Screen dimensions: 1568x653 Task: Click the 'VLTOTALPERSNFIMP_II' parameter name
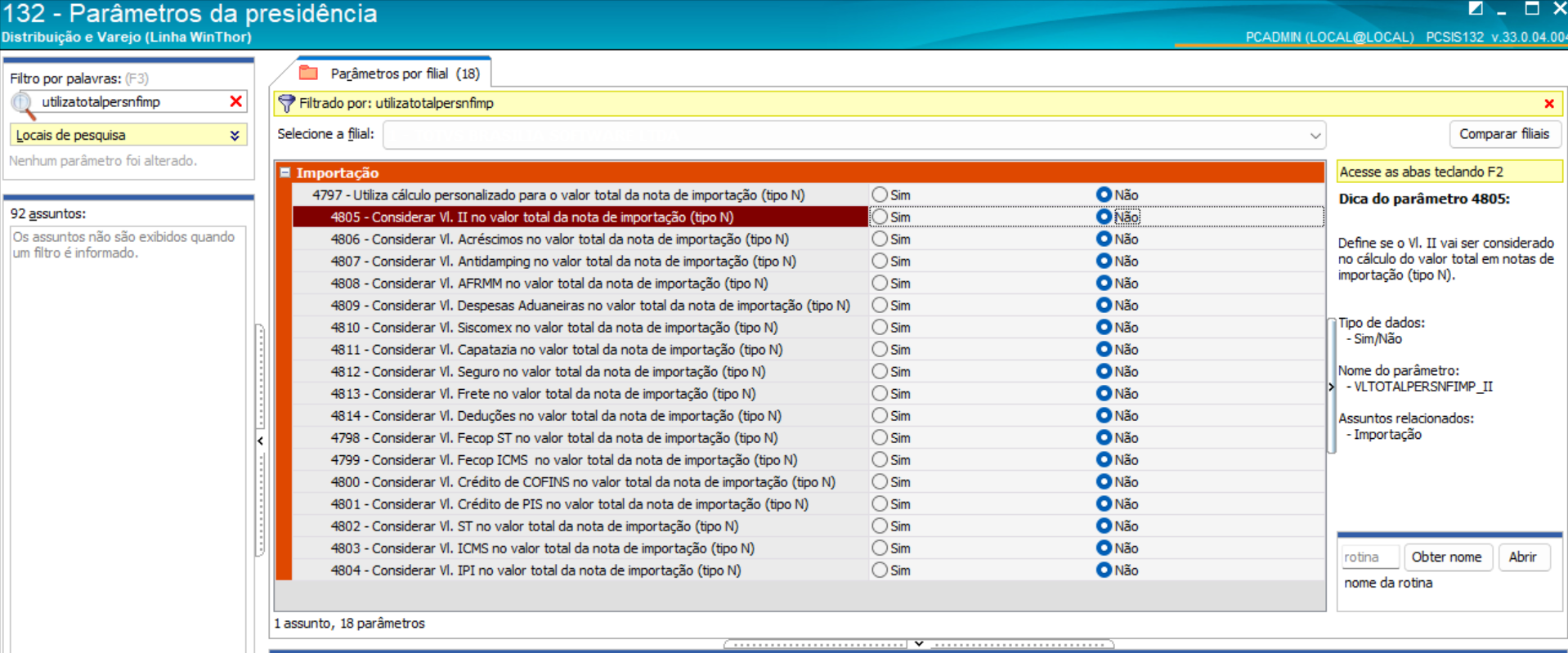[x=1423, y=387]
